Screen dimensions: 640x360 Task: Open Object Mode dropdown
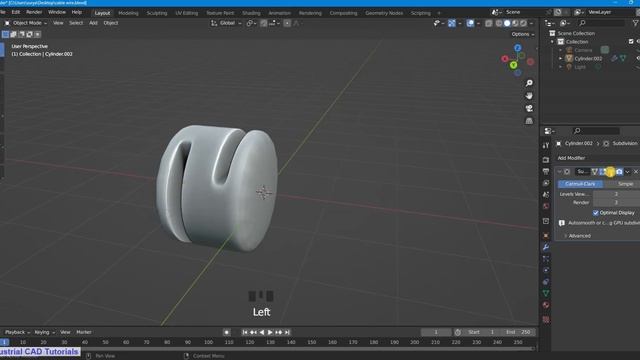point(26,23)
